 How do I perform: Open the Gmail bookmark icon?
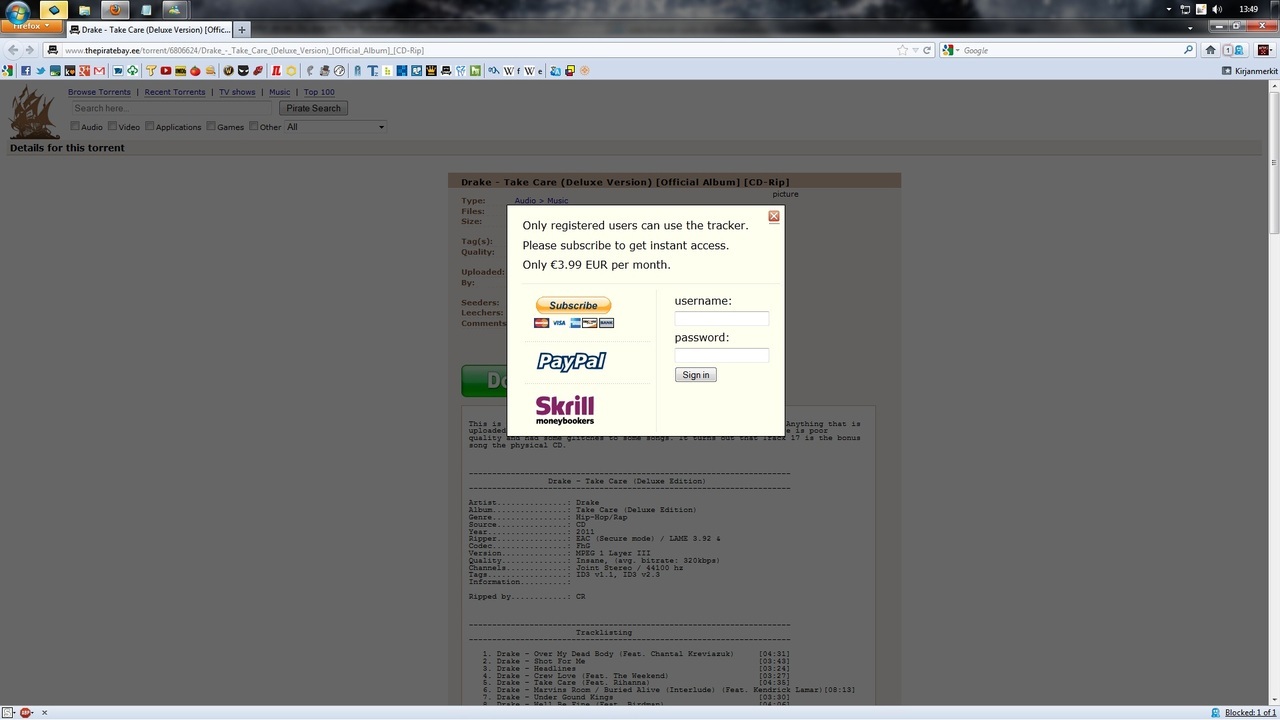[x=99, y=71]
